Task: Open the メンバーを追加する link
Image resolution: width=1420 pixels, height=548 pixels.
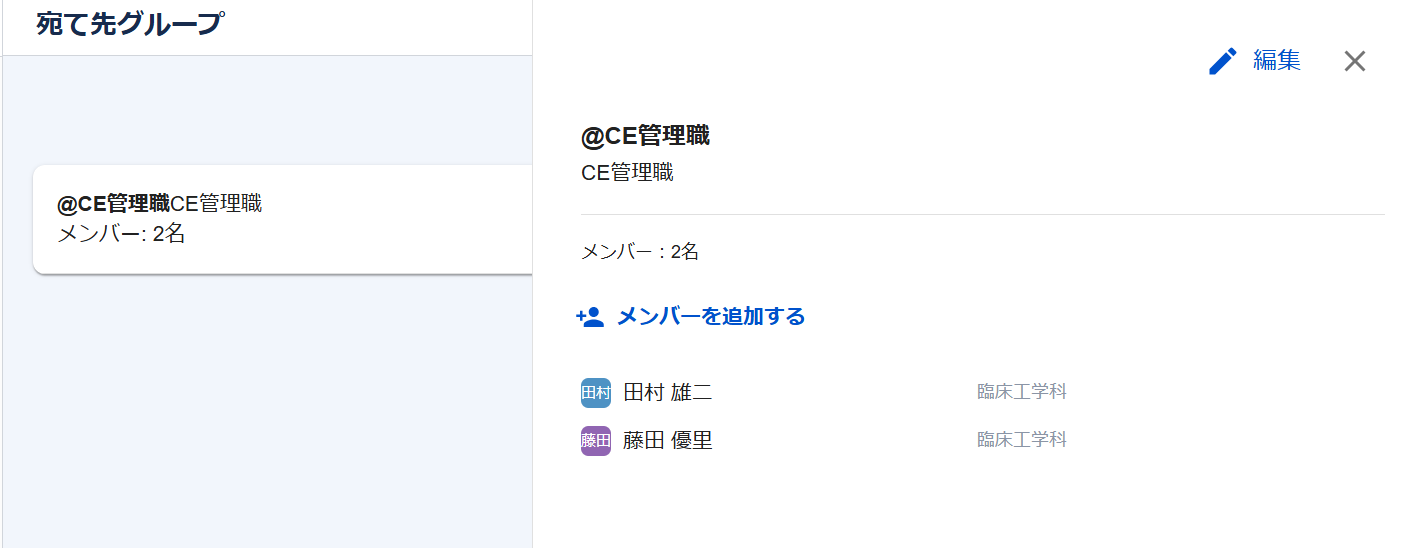Action: pos(710,317)
